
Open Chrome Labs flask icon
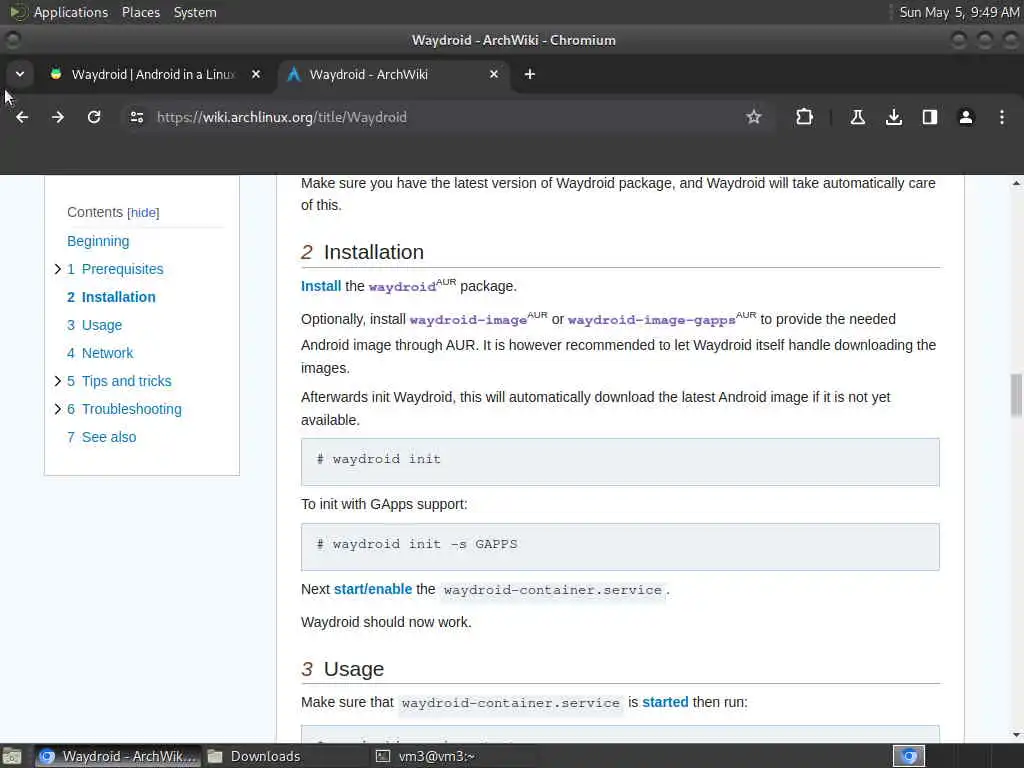857,117
